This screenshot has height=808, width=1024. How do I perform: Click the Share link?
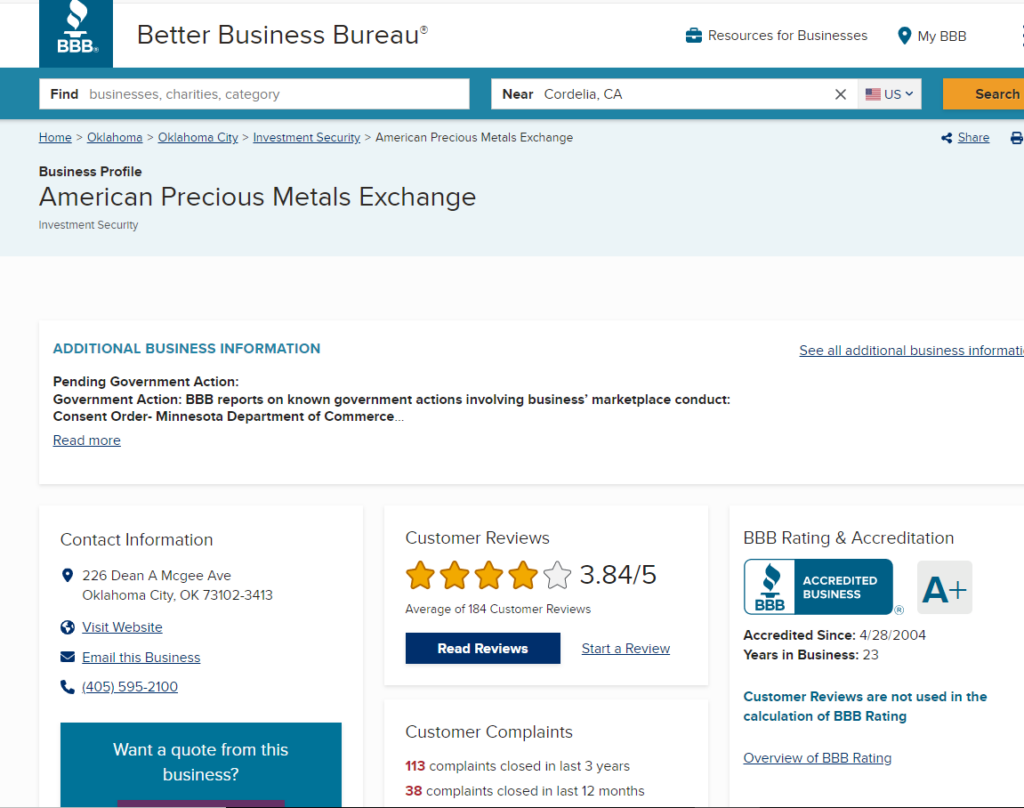coord(973,137)
